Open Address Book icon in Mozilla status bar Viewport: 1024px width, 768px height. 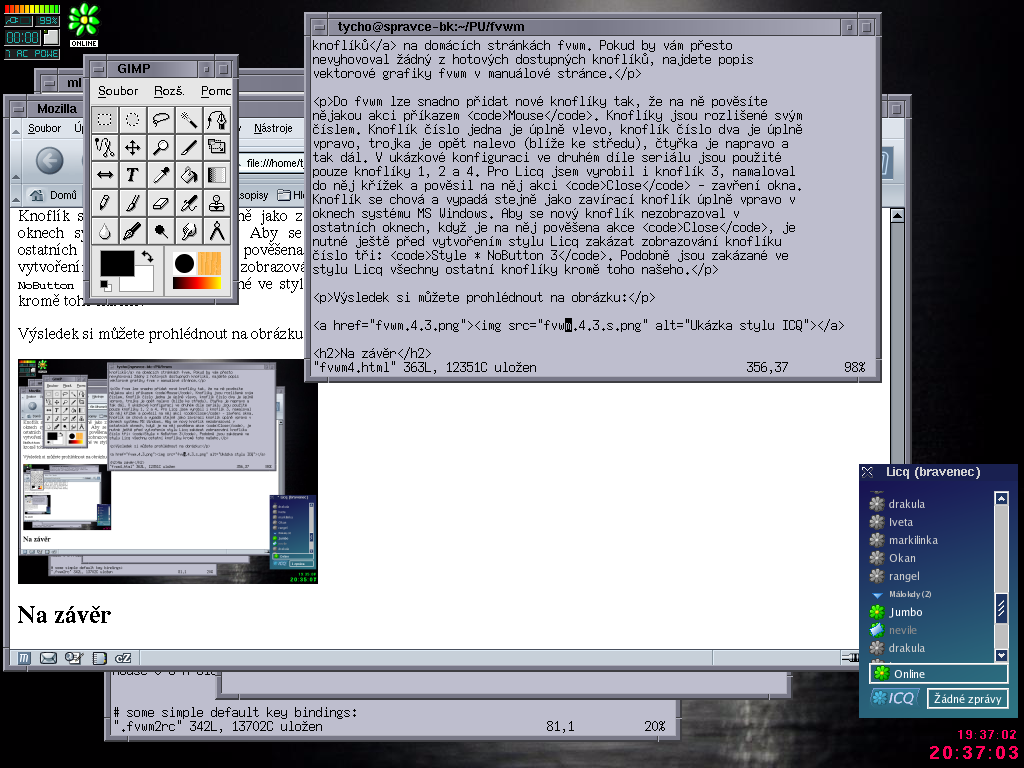99,658
